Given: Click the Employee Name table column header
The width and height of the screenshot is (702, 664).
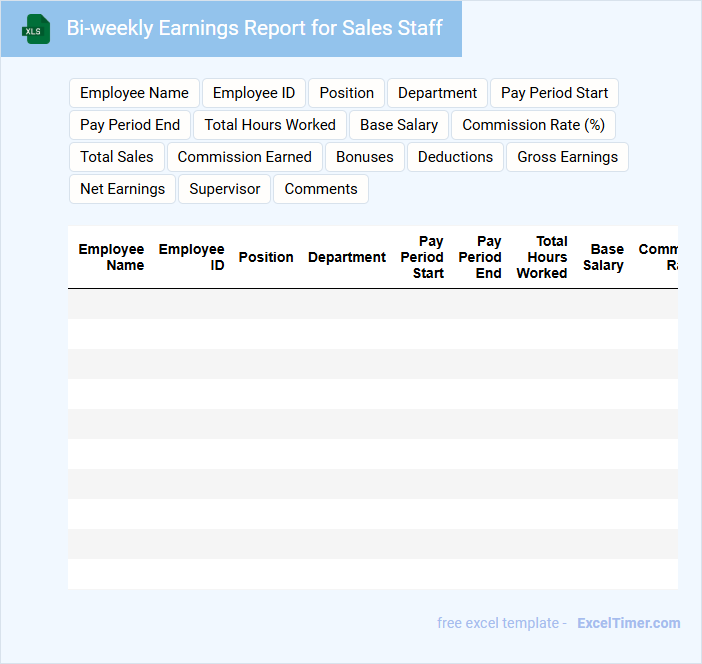Looking at the screenshot, I should tap(111, 257).
